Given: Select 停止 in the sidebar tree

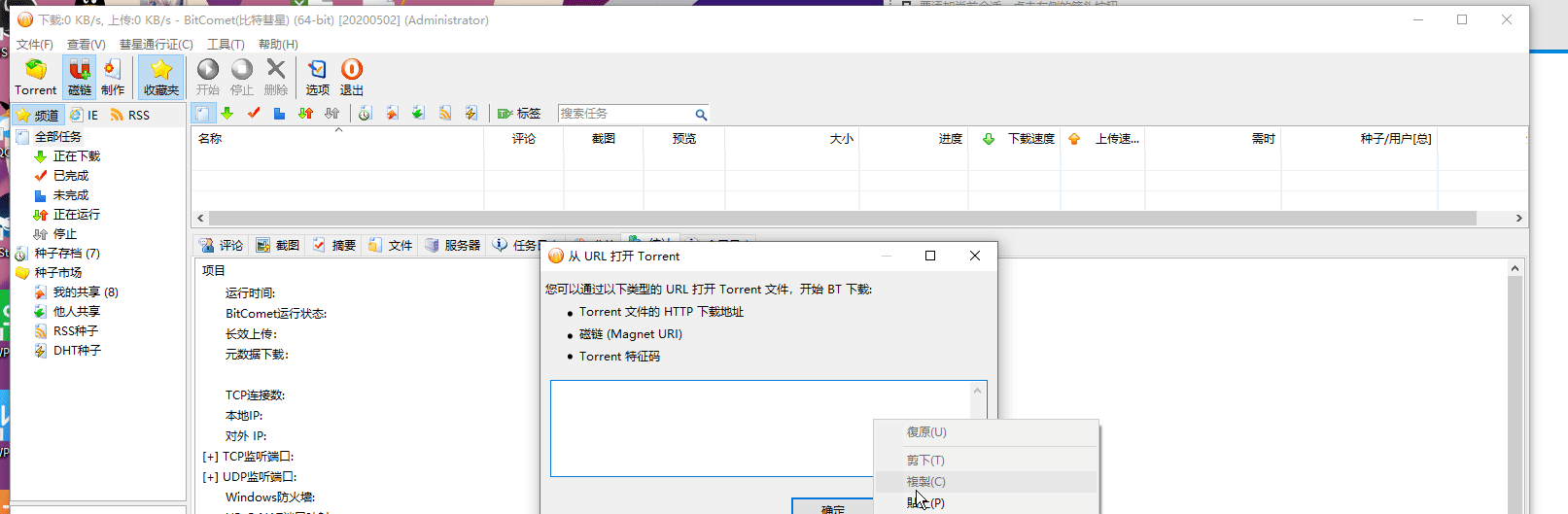Looking at the screenshot, I should click(65, 234).
